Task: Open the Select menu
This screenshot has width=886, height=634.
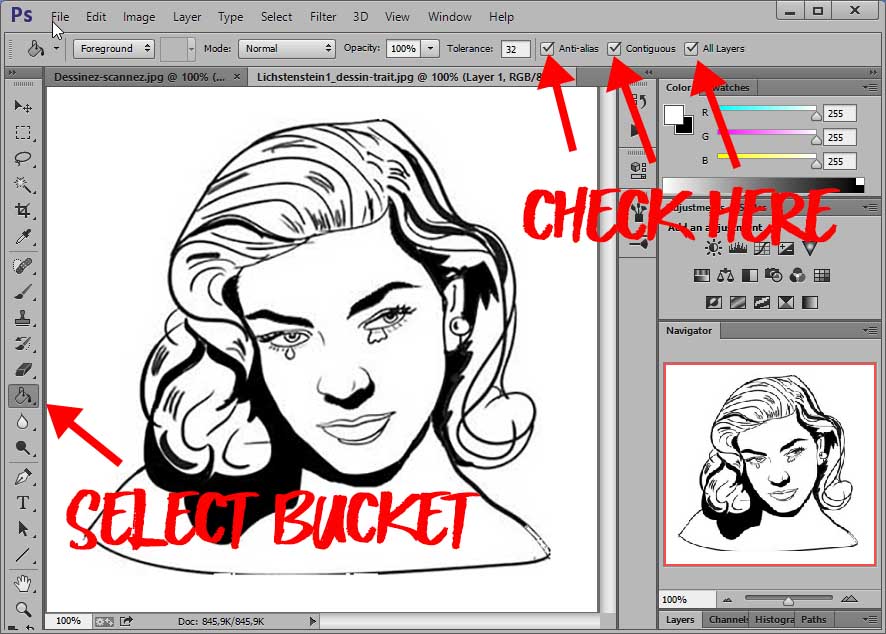Action: pos(276,17)
